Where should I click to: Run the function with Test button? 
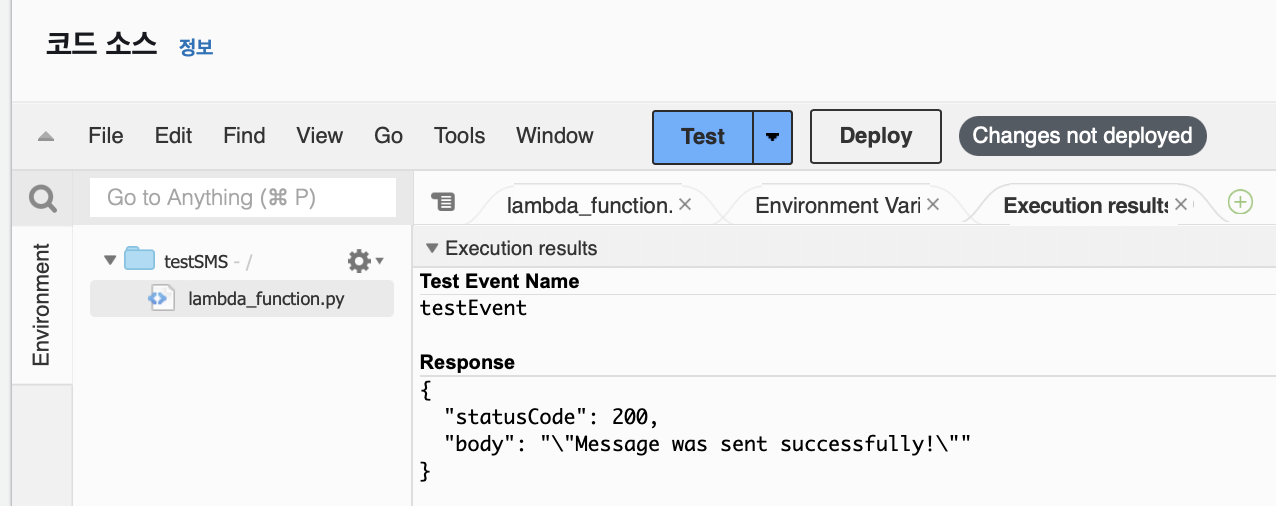click(702, 137)
